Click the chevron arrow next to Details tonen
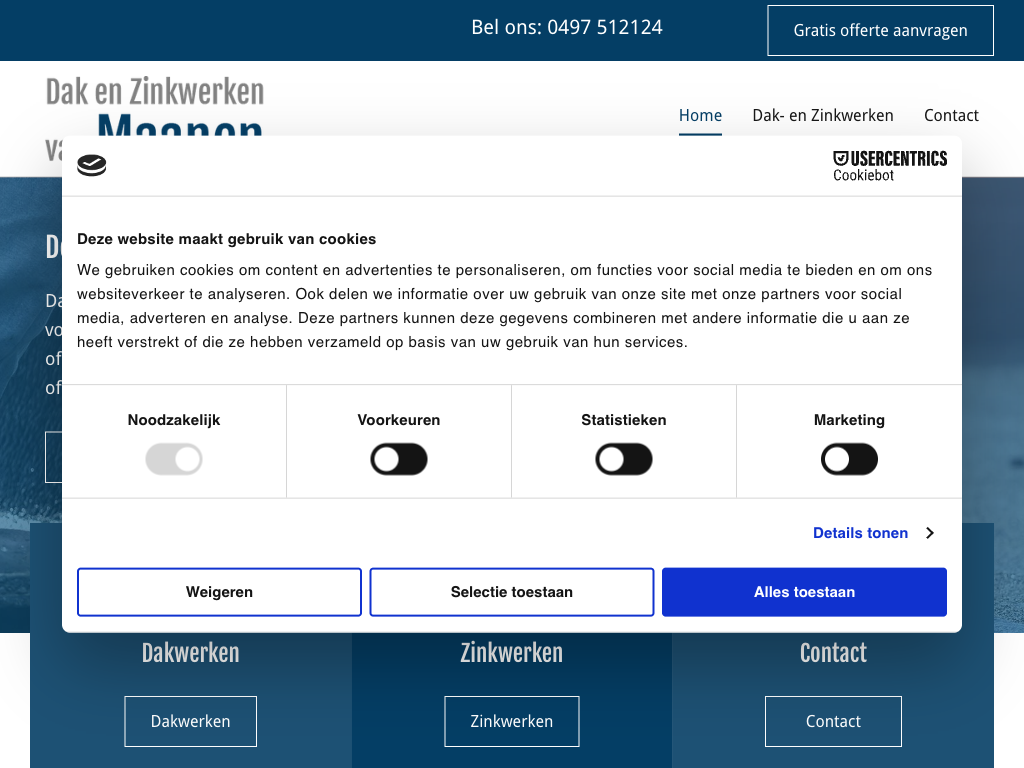Viewport: 1024px width, 768px height. [929, 533]
